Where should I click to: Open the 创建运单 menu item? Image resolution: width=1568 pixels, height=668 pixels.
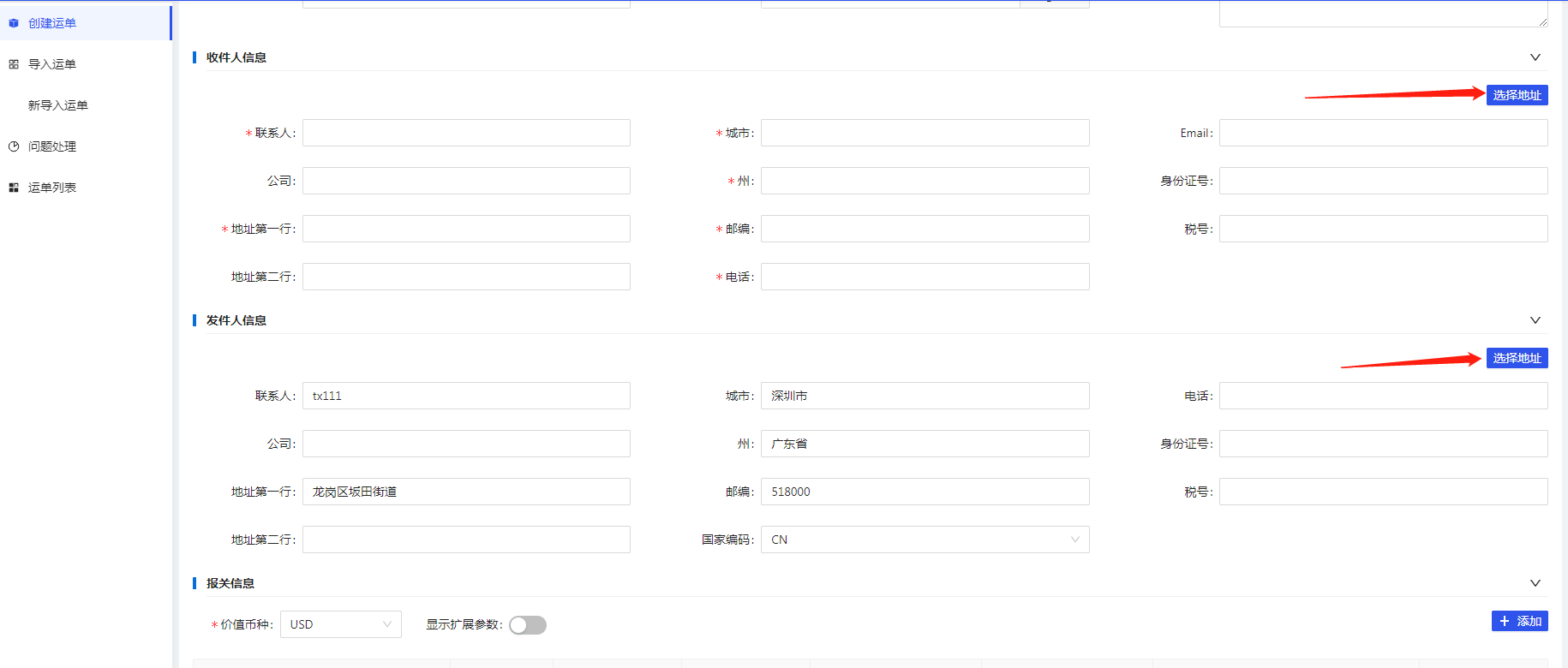tap(85, 23)
